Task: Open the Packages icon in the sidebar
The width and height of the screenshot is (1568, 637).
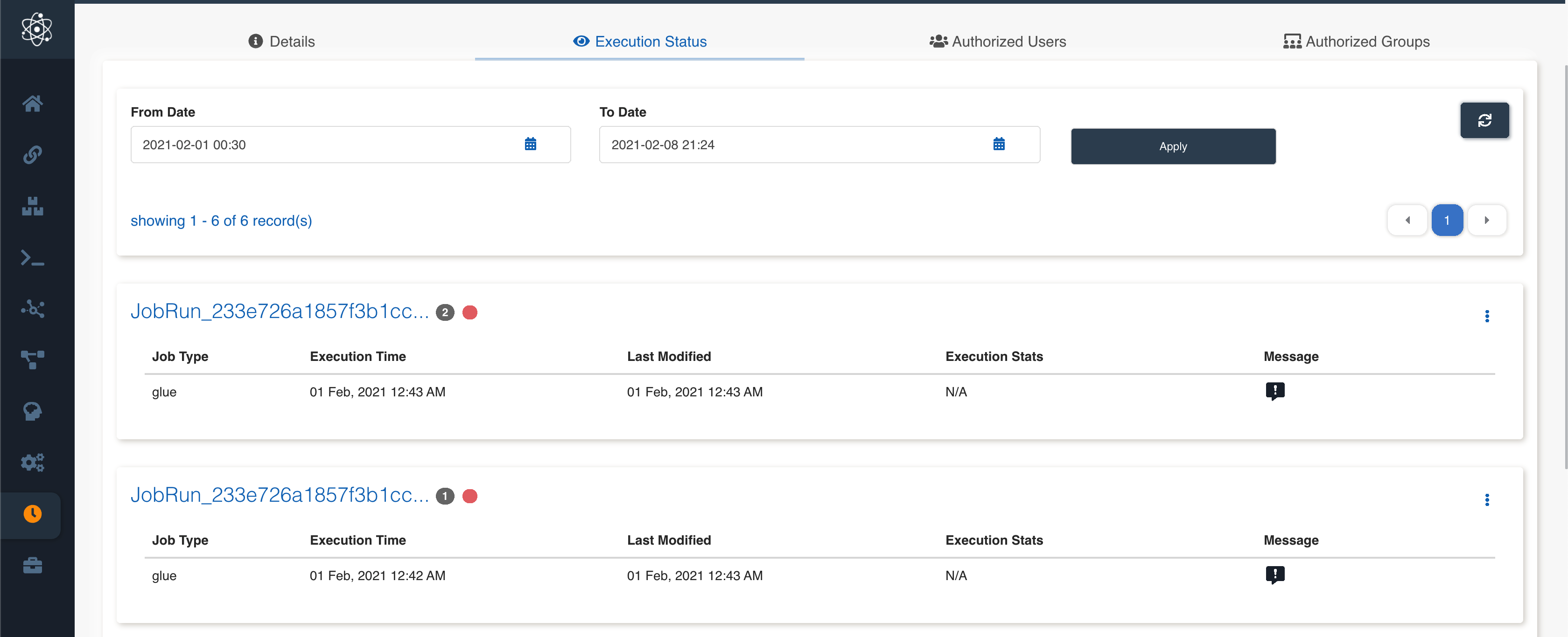Action: coord(33,206)
